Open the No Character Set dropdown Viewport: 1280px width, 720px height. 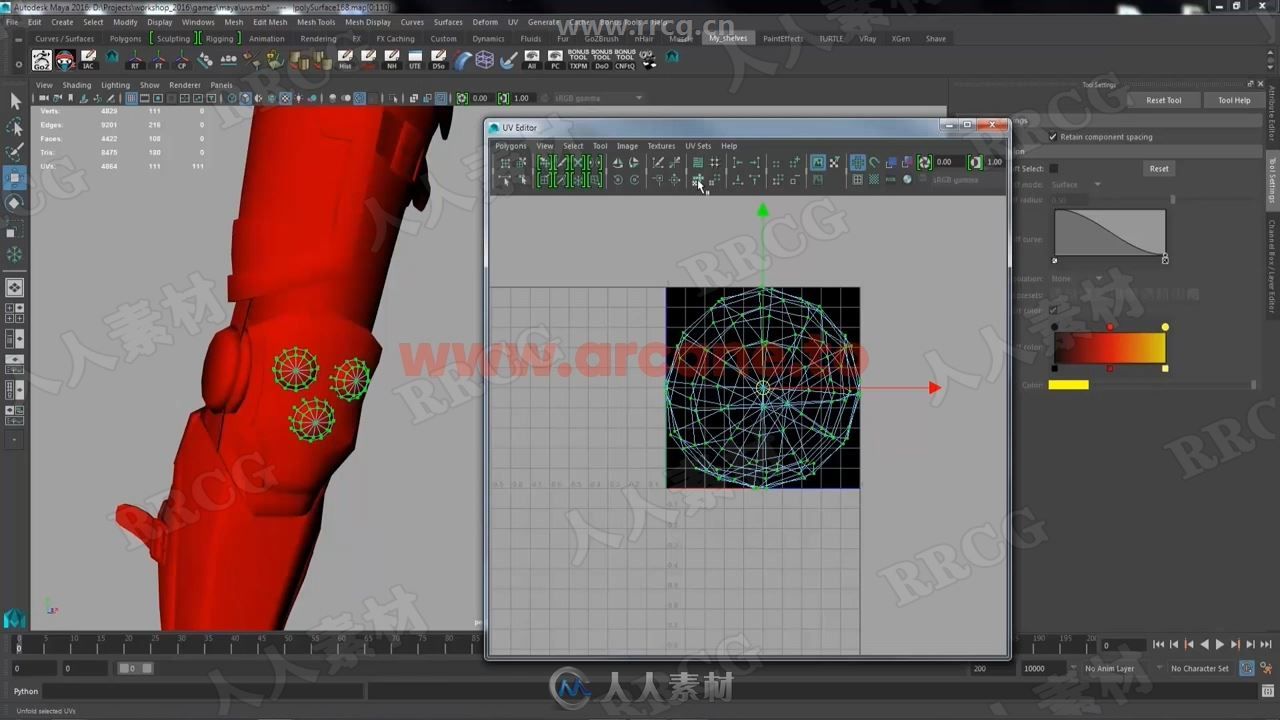coord(1200,668)
